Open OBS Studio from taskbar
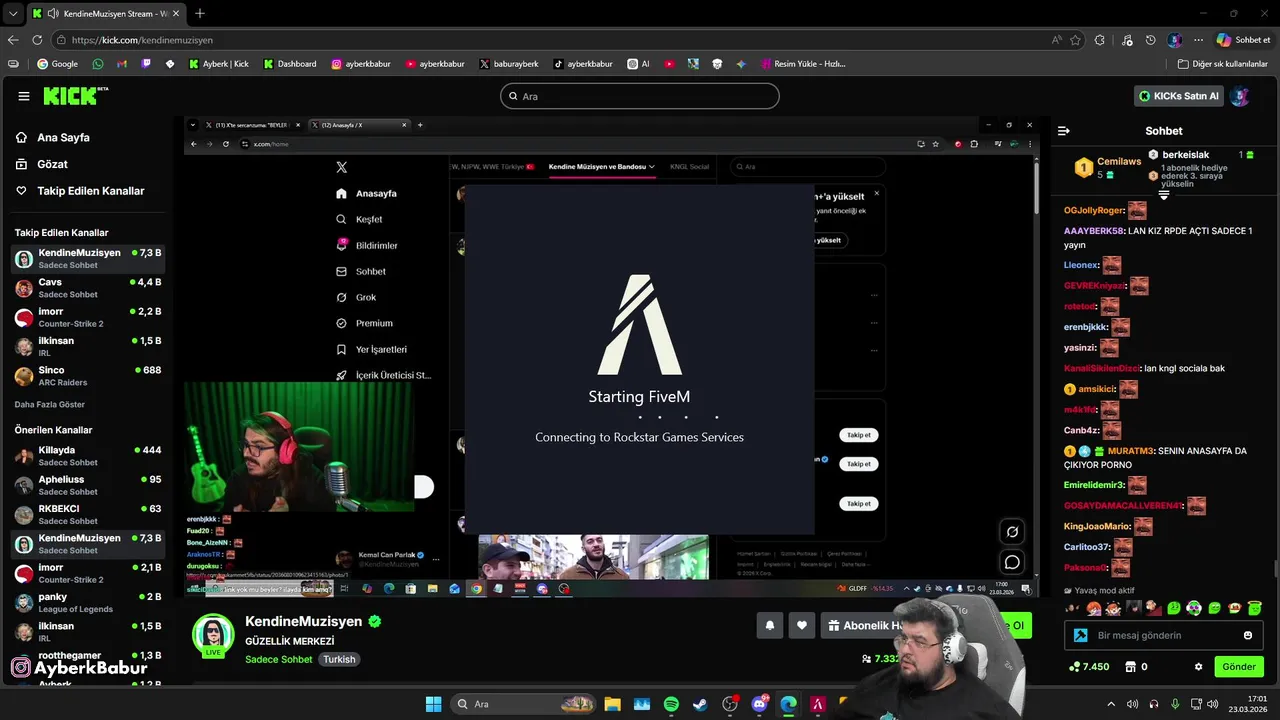Screen dimensions: 1280x720 click(730, 704)
